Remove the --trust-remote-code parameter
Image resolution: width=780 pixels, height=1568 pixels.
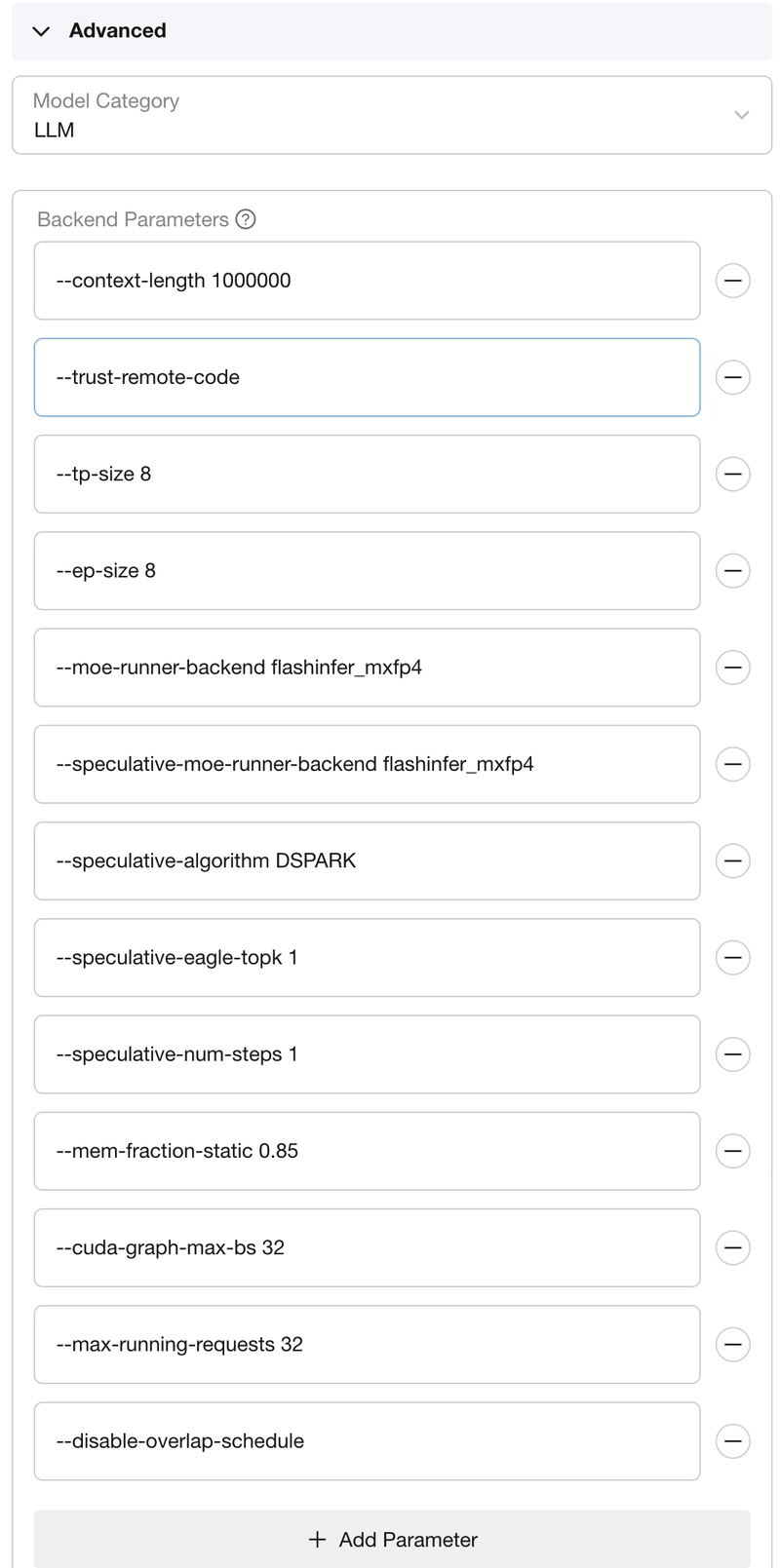(x=732, y=377)
